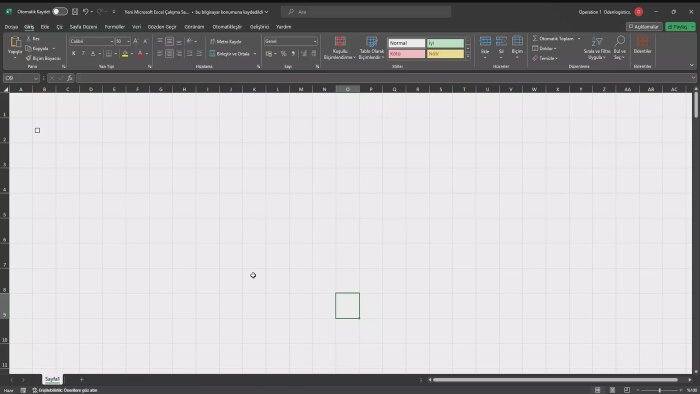Click the Doldur fill button
Viewport: 700px width, 394px height.
(x=544, y=48)
